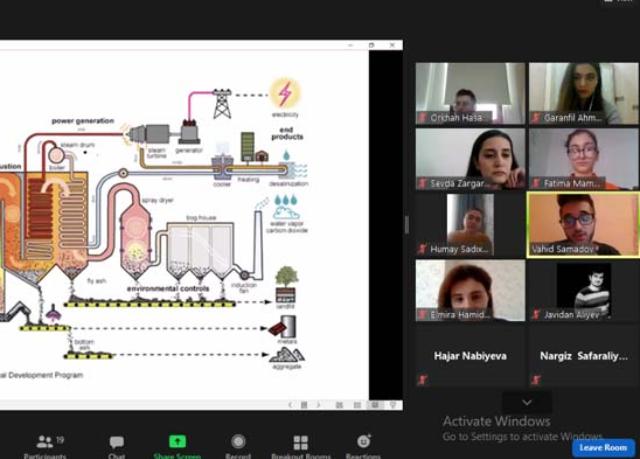This screenshot has height=459, width=640.
Task: Select Garanfil Ahm video tile
Action: 584,93
